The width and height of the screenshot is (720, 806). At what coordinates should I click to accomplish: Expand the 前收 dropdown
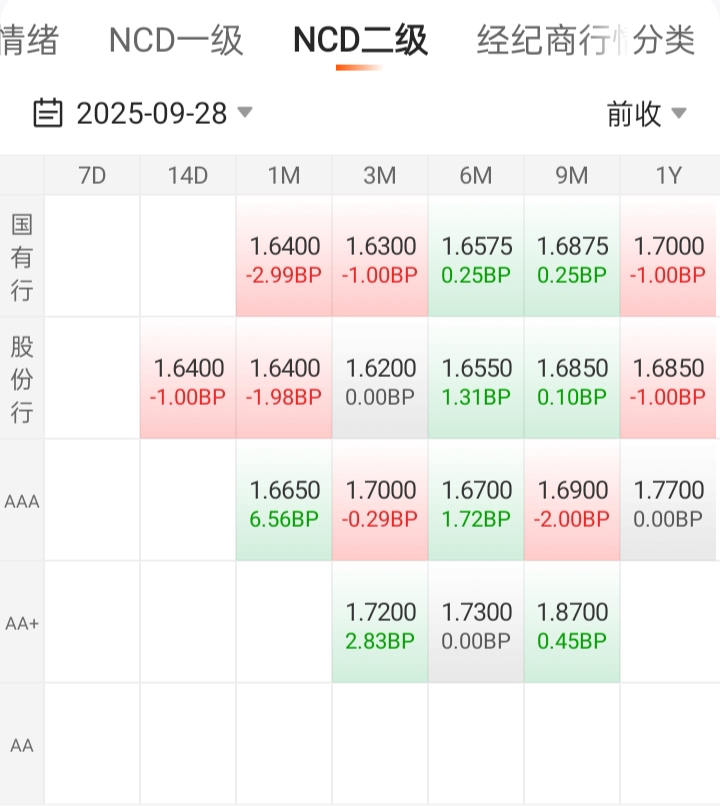[x=679, y=113]
